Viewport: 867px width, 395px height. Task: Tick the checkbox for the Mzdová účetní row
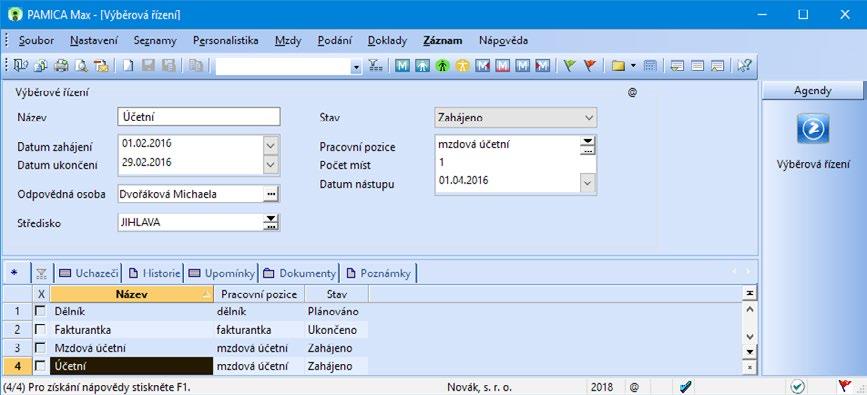(40, 348)
